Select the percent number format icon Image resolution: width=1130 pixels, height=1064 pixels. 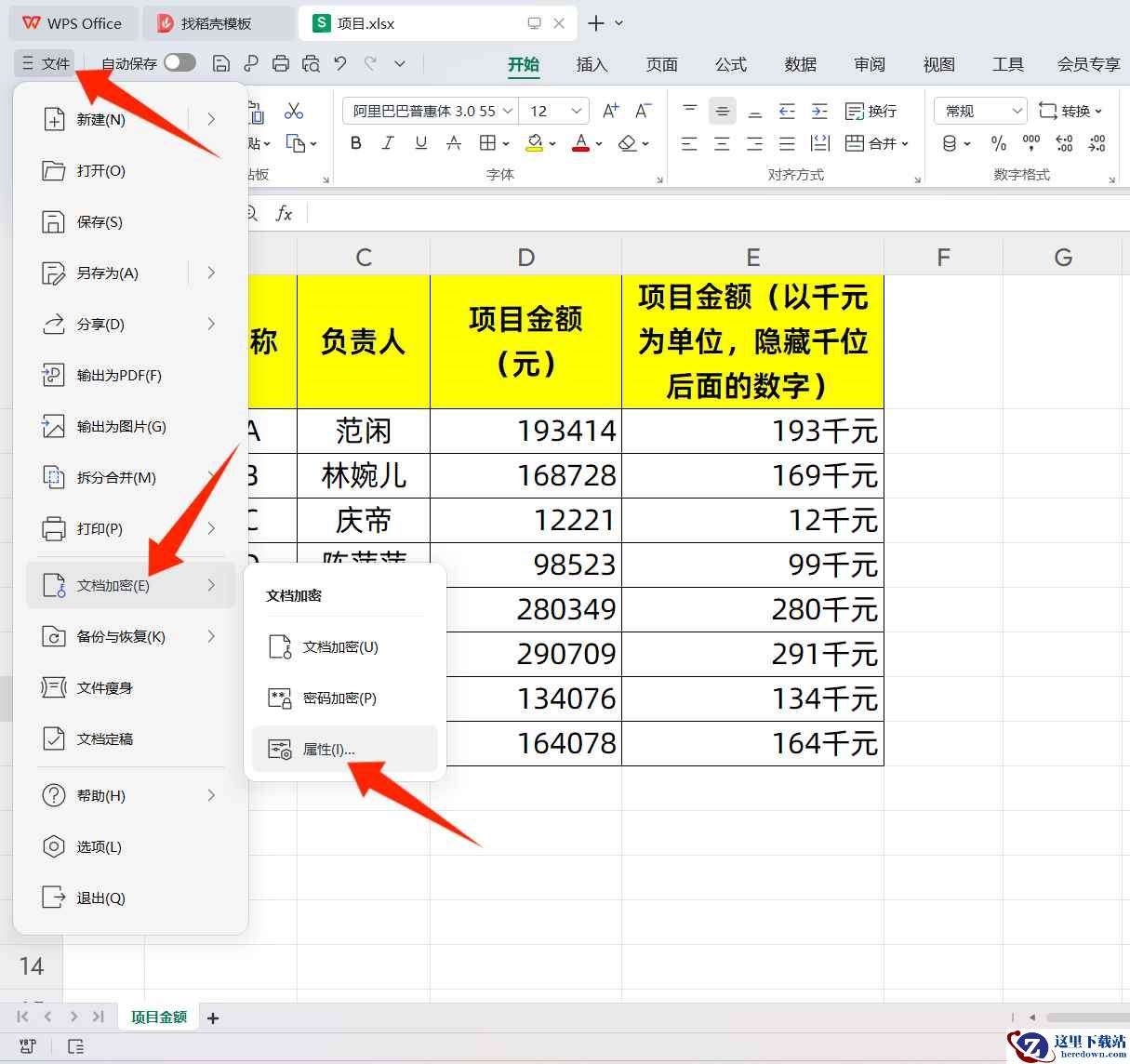point(998,143)
